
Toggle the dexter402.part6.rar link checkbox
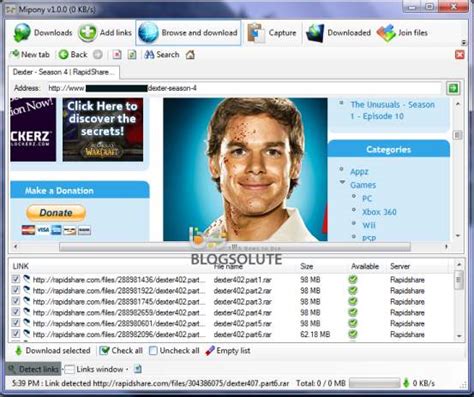(16, 334)
